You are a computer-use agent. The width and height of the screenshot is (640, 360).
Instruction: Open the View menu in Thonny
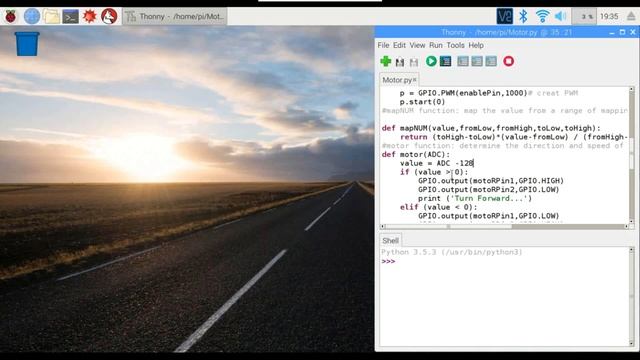pos(417,45)
